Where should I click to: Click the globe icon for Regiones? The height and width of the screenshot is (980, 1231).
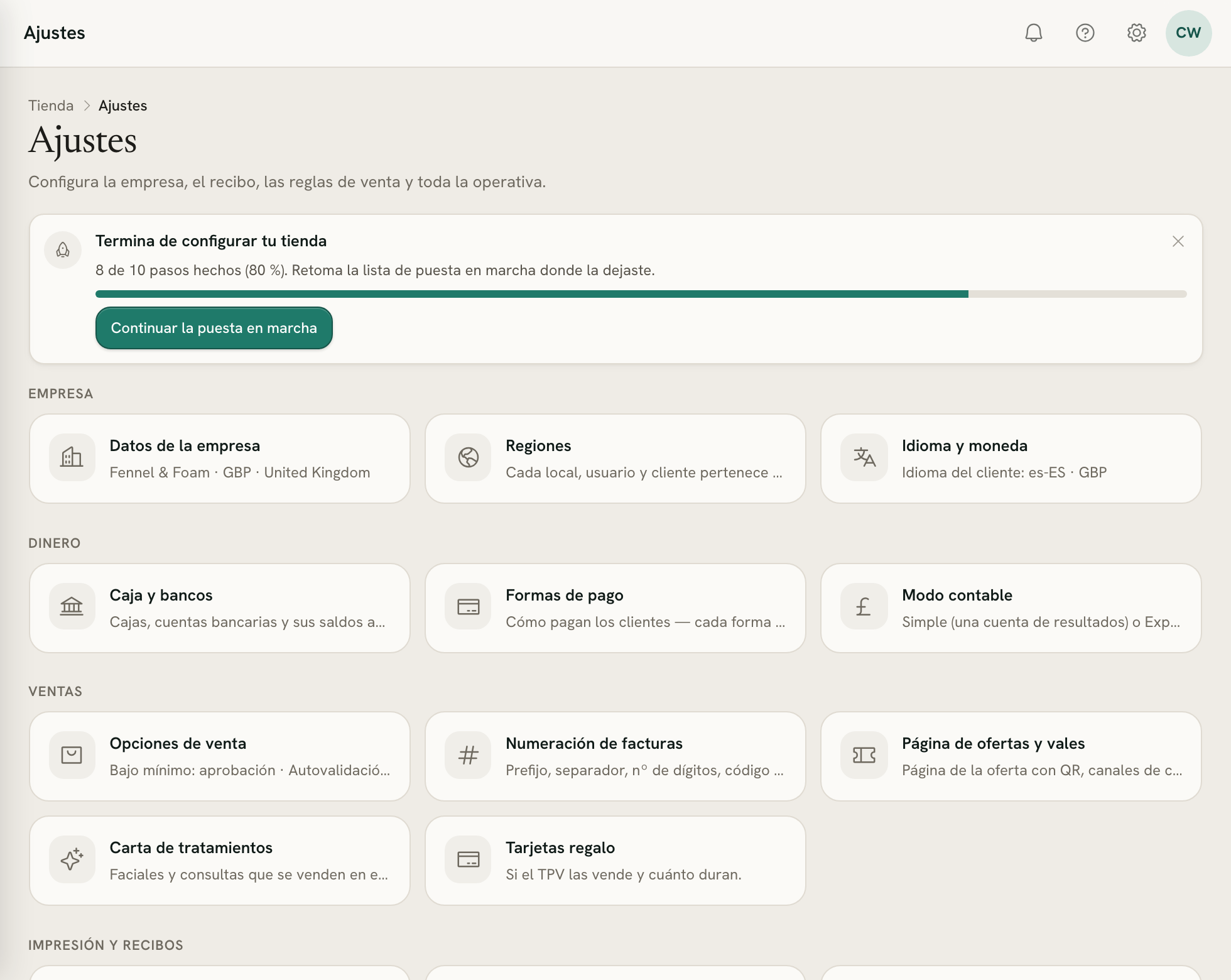tap(468, 457)
